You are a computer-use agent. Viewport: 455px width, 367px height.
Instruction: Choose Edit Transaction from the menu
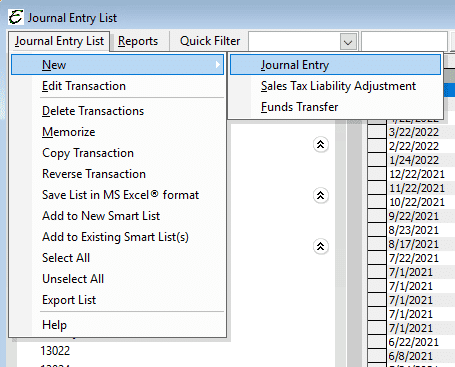tap(118, 86)
